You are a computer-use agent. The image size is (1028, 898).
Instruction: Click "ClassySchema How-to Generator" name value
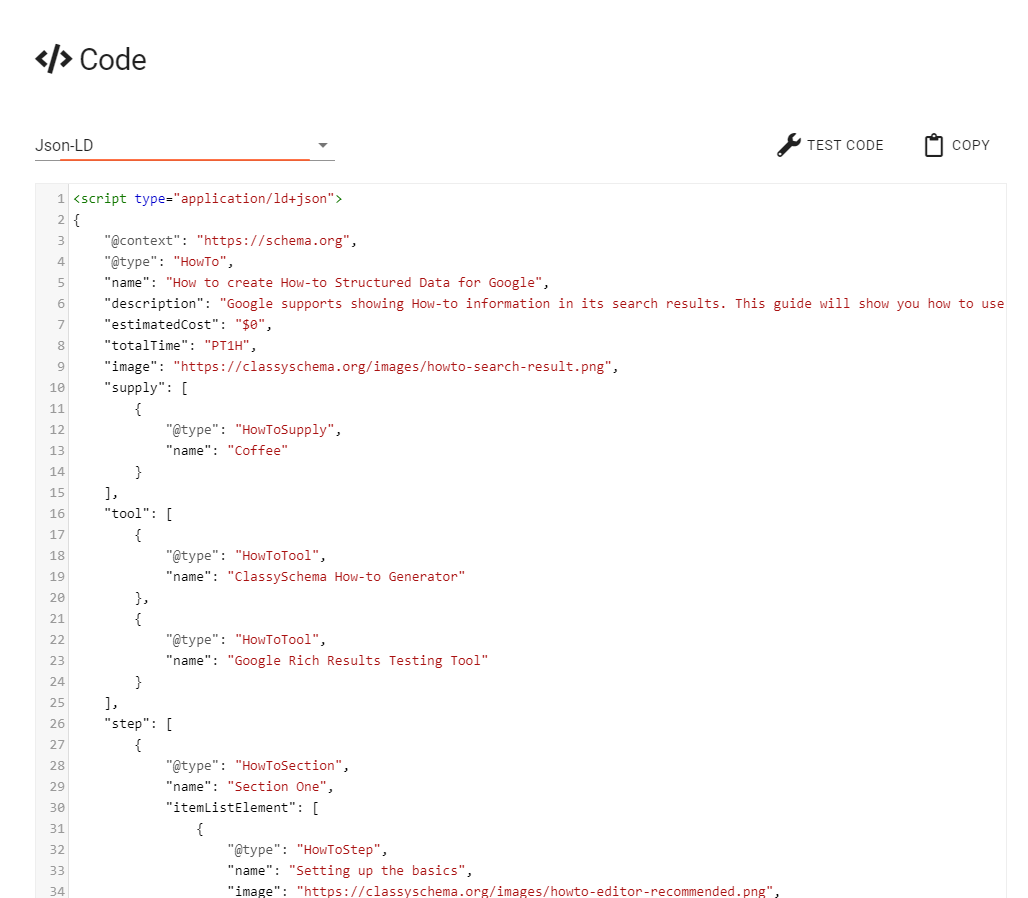coord(346,576)
